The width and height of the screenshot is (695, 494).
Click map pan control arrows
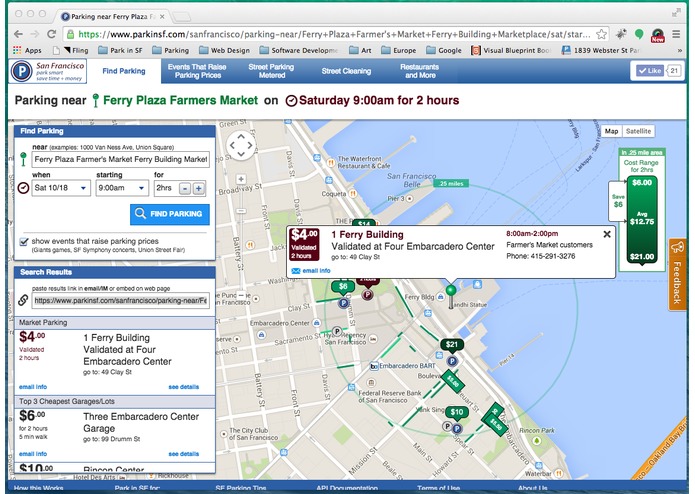[241, 145]
